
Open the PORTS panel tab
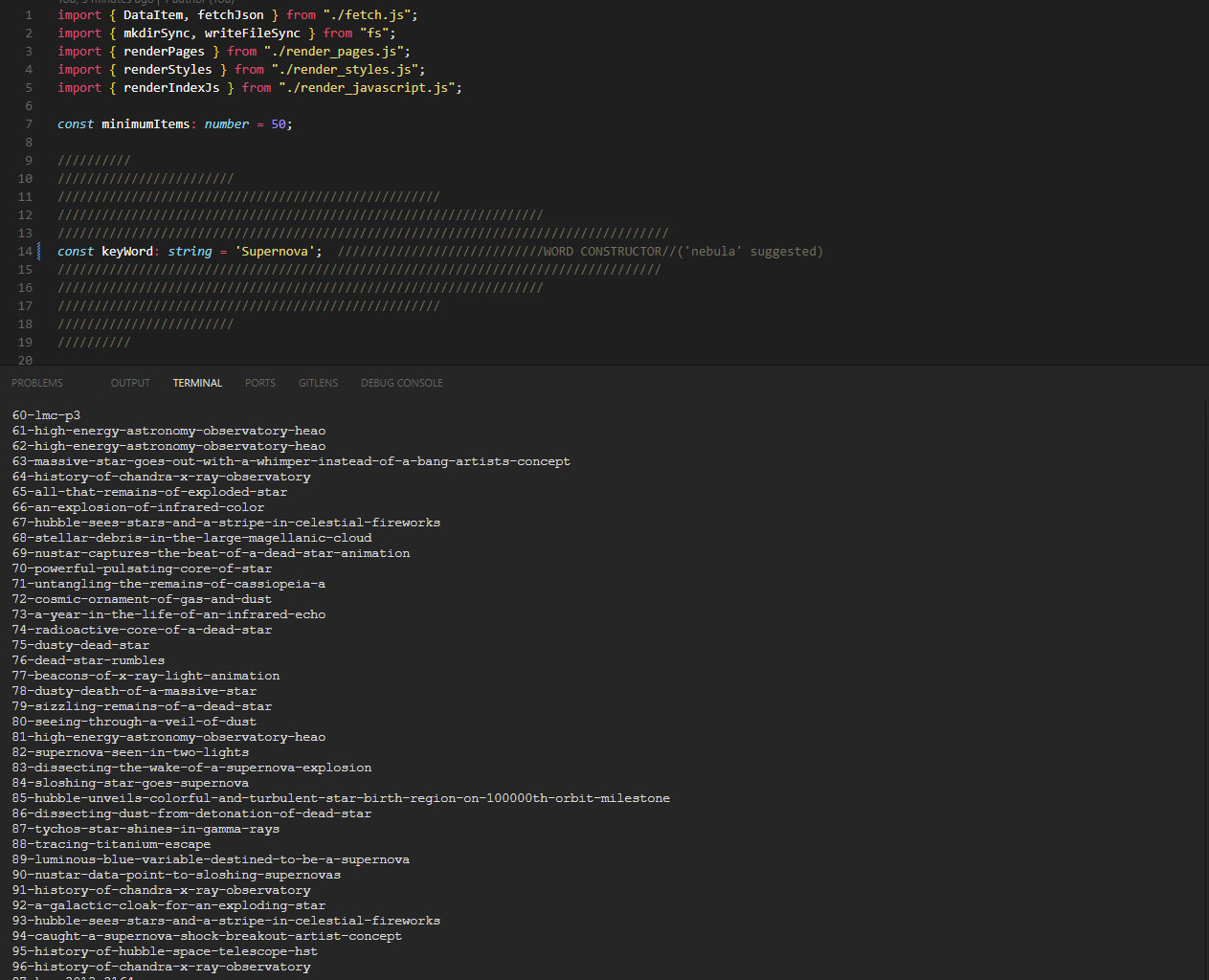tap(259, 383)
